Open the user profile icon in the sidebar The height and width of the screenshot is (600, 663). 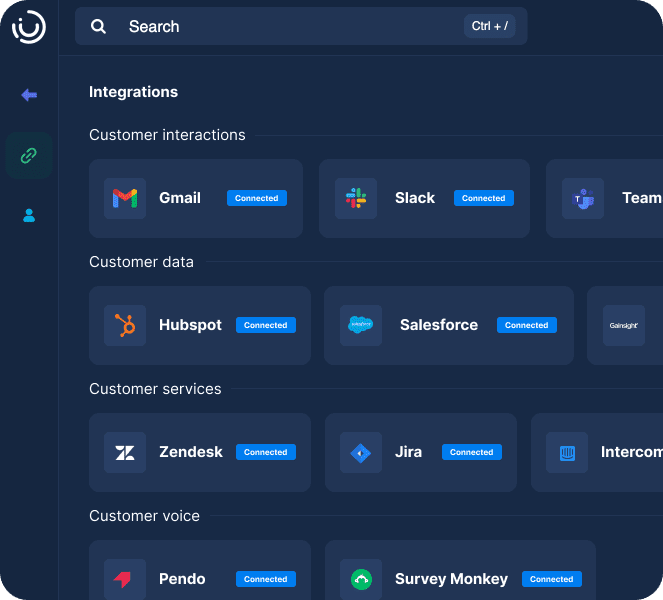pyautogui.click(x=29, y=216)
